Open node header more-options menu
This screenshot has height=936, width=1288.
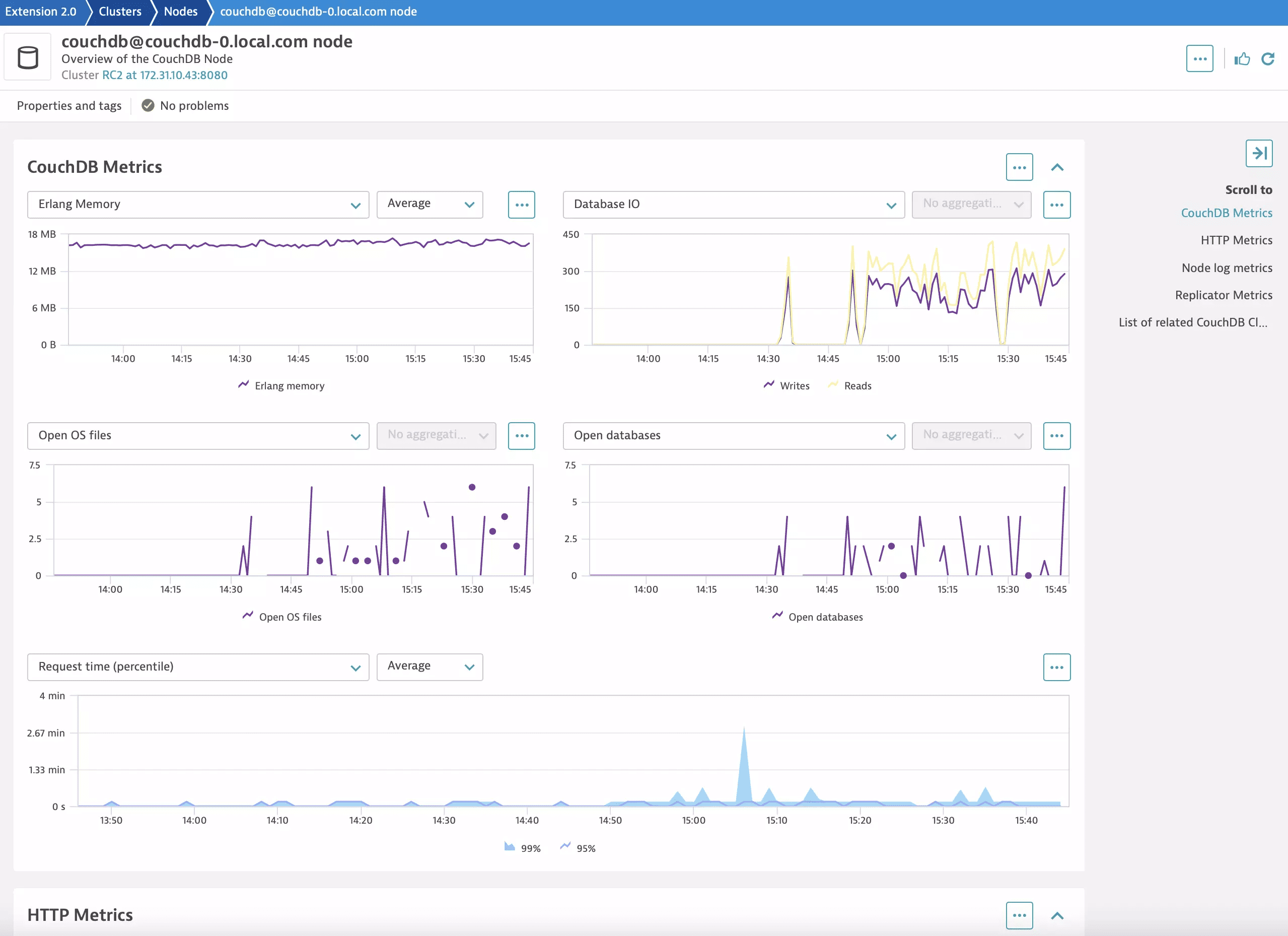[x=1199, y=59]
